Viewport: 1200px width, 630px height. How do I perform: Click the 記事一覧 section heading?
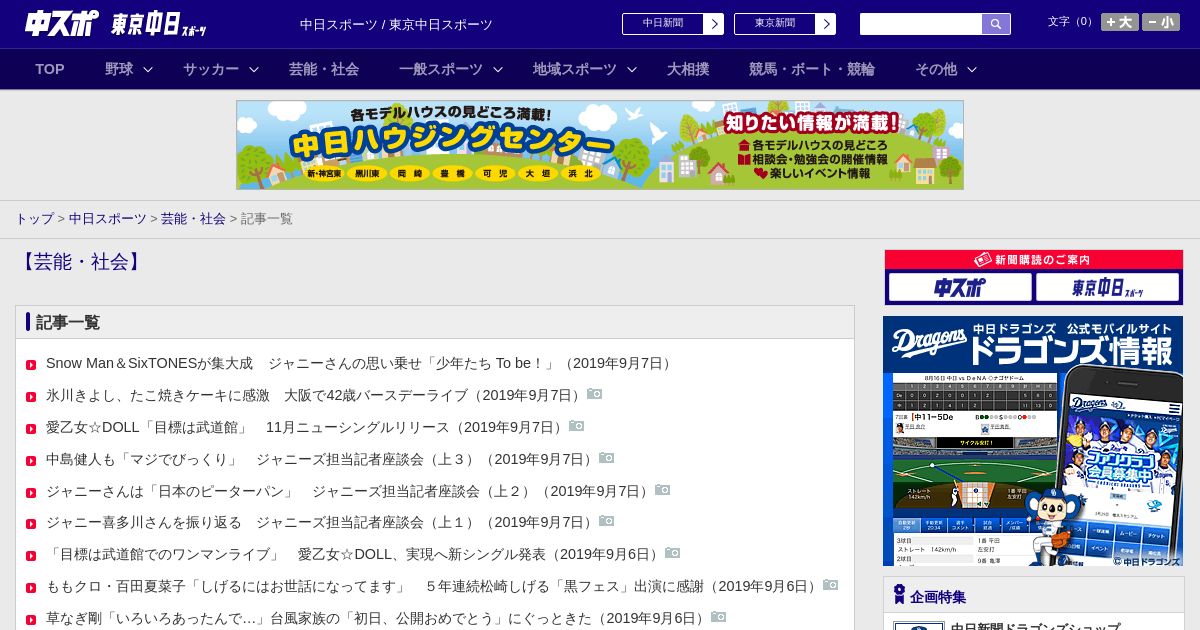(x=68, y=322)
